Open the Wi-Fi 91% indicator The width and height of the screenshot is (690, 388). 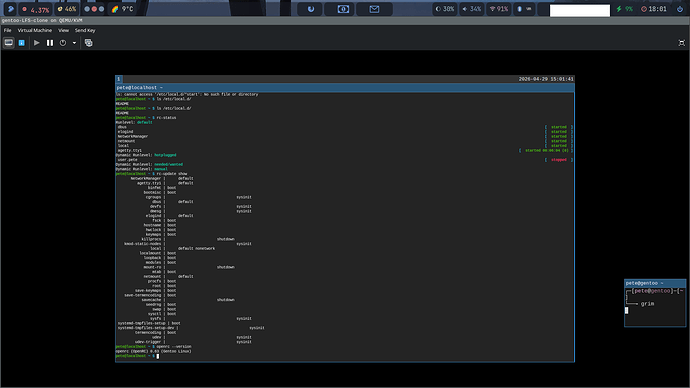pyautogui.click(x=499, y=9)
